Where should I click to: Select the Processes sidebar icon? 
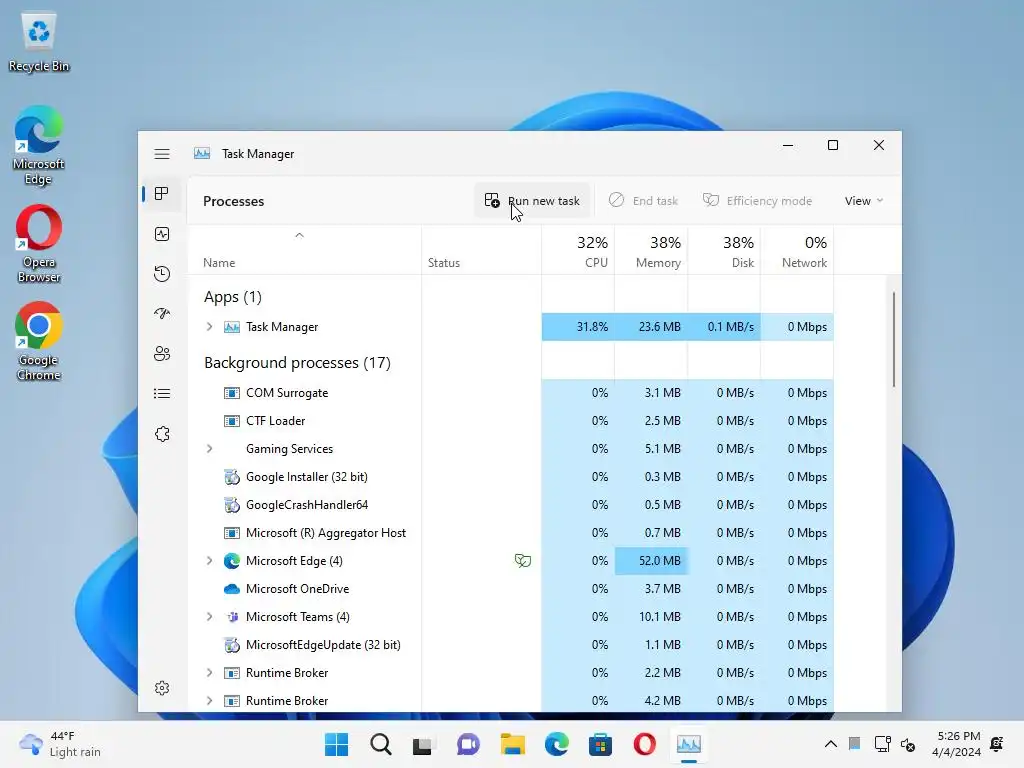[x=162, y=193]
